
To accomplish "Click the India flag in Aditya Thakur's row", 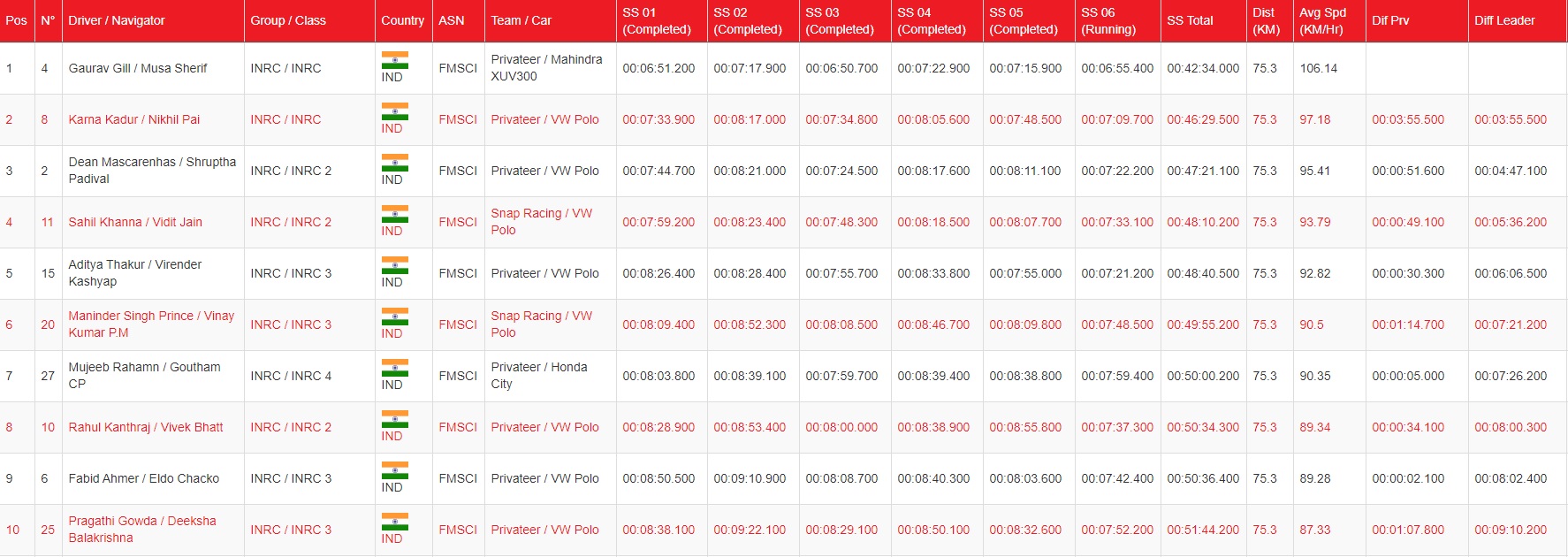I will pyautogui.click(x=394, y=265).
